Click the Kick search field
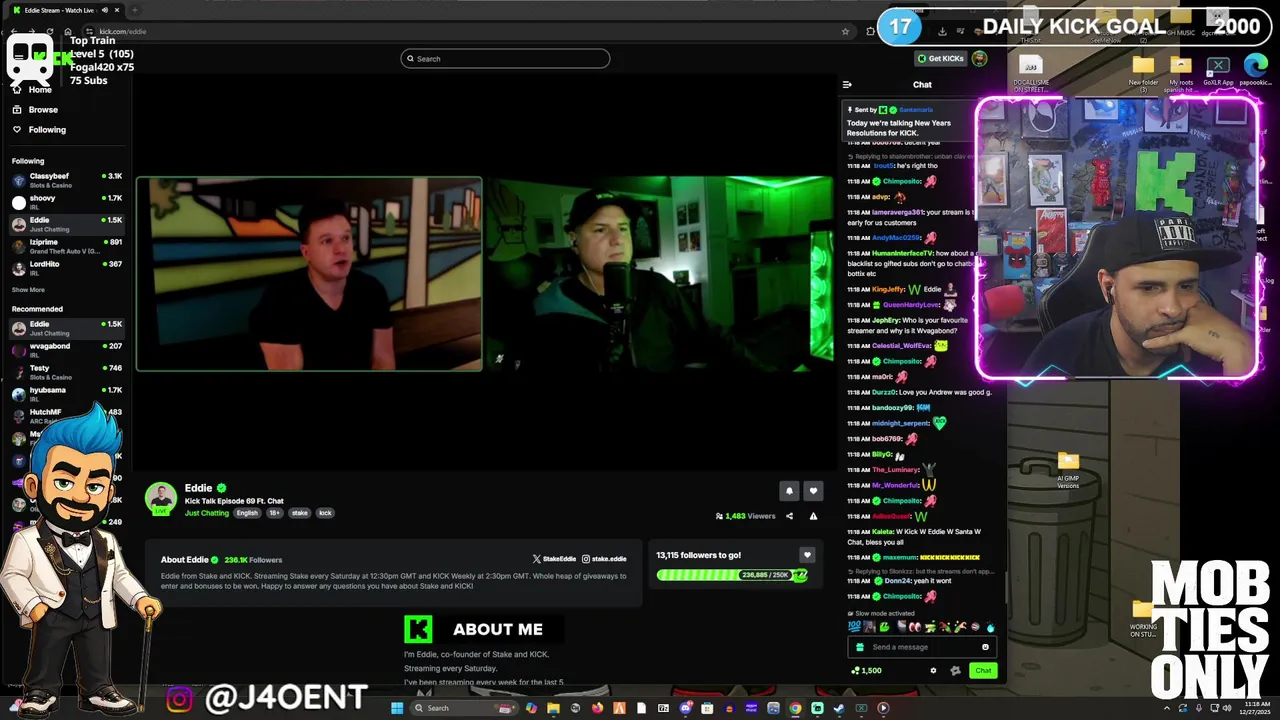The height and width of the screenshot is (720, 1280). (x=505, y=59)
